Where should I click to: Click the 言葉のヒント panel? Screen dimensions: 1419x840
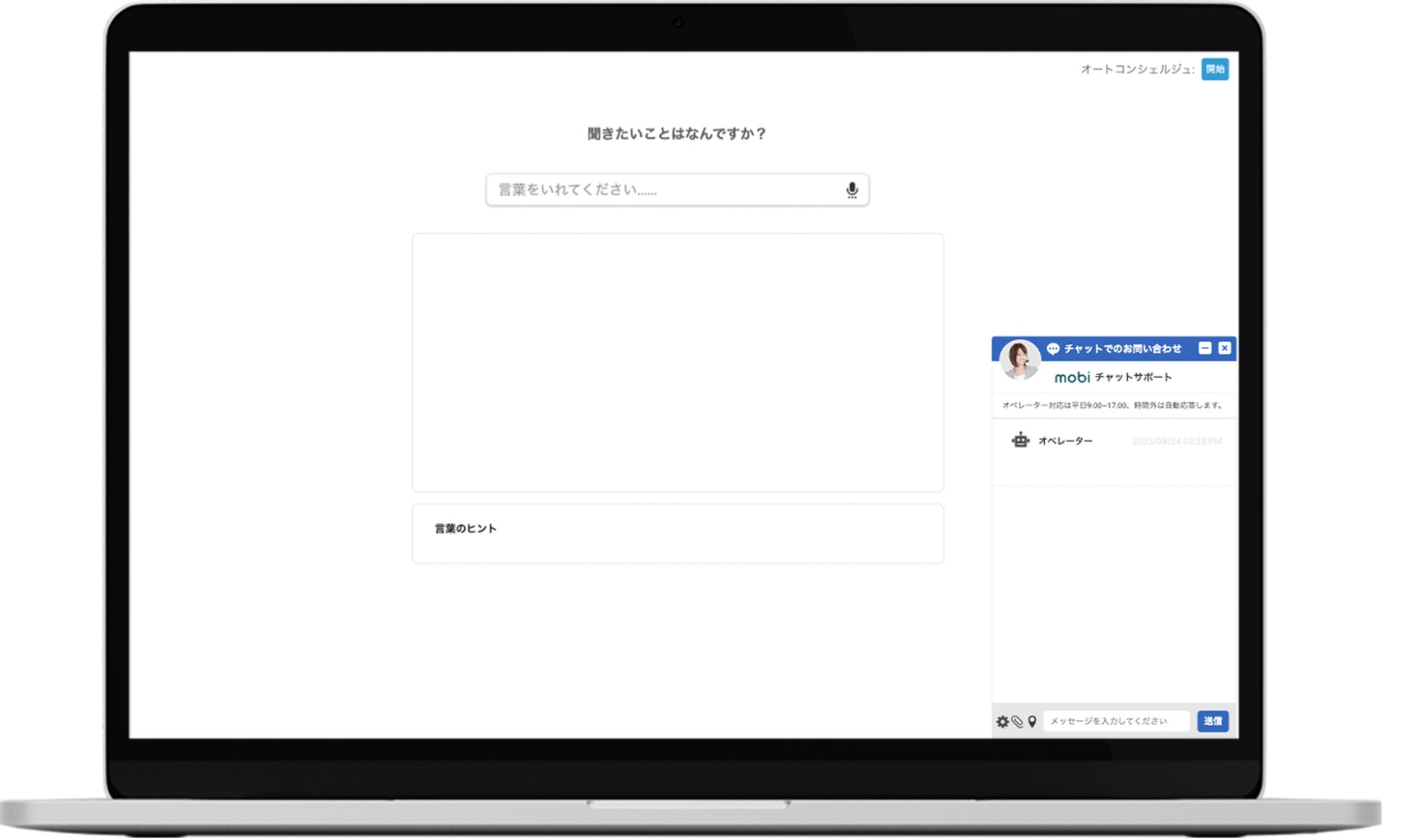(677, 534)
